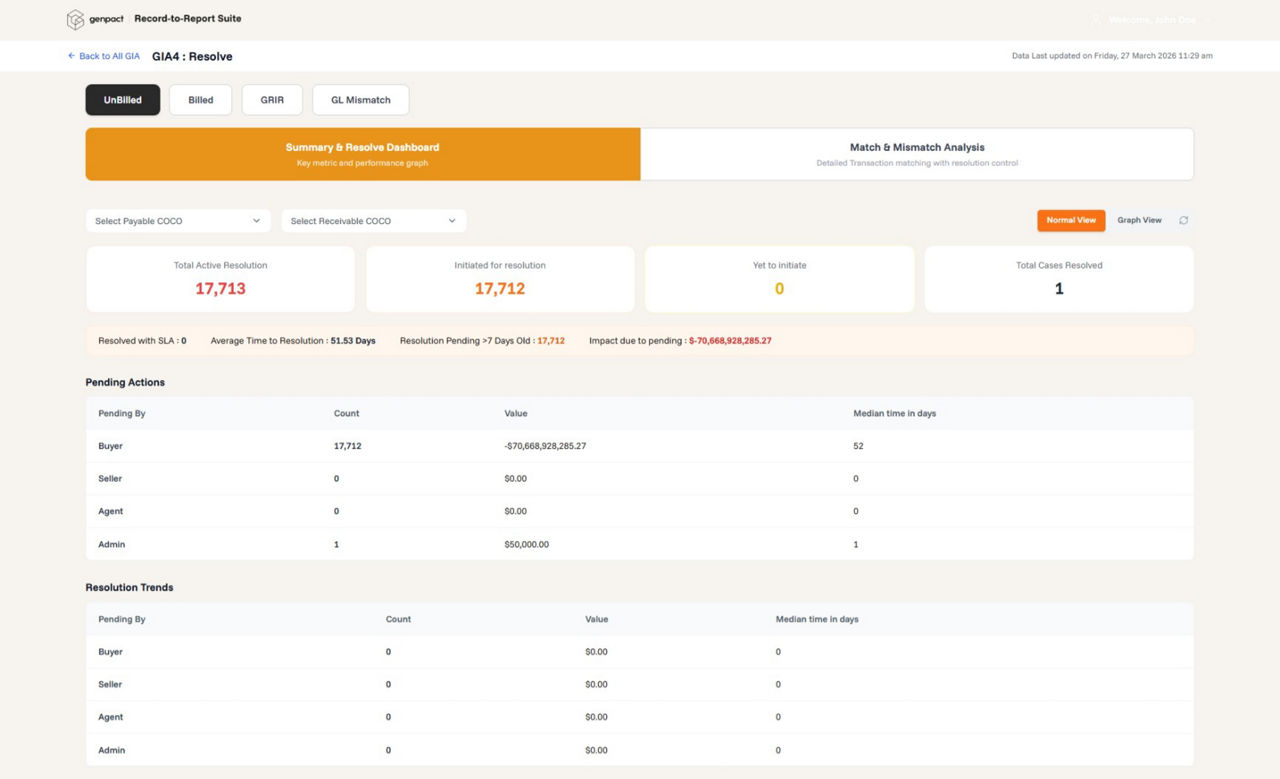This screenshot has height=779, width=1280.
Task: Click Admin value $50,000.00
Action: click(527, 545)
